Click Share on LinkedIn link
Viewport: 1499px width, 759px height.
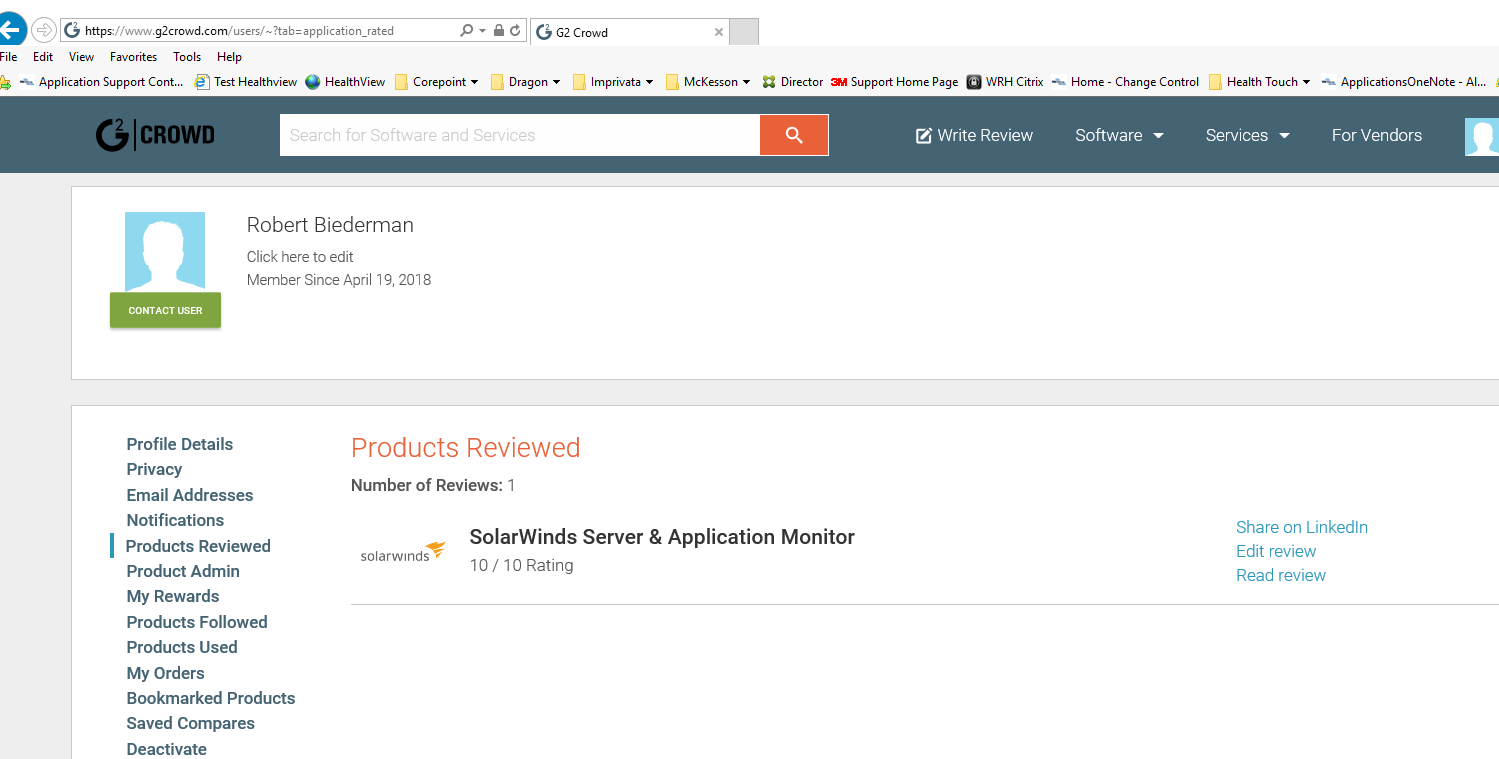1302,527
